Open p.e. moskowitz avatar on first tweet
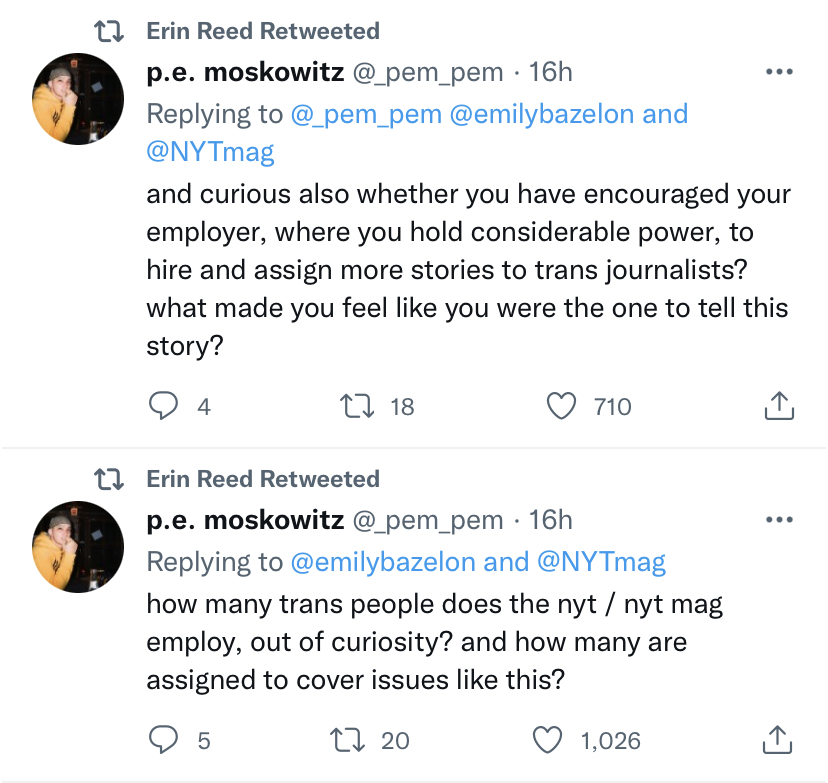This screenshot has height=783, width=828. (x=79, y=98)
